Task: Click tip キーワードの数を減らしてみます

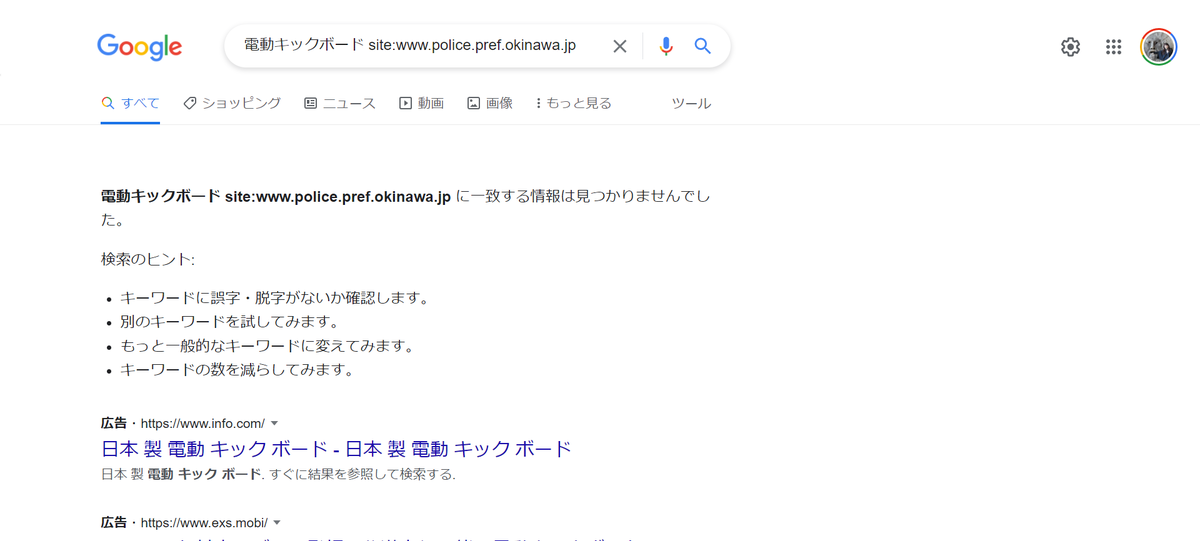Action: (x=237, y=370)
